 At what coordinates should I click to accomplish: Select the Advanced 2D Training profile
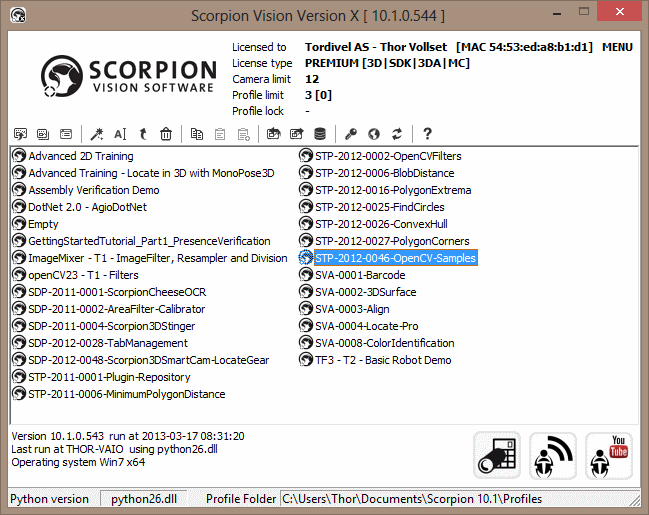[80, 156]
